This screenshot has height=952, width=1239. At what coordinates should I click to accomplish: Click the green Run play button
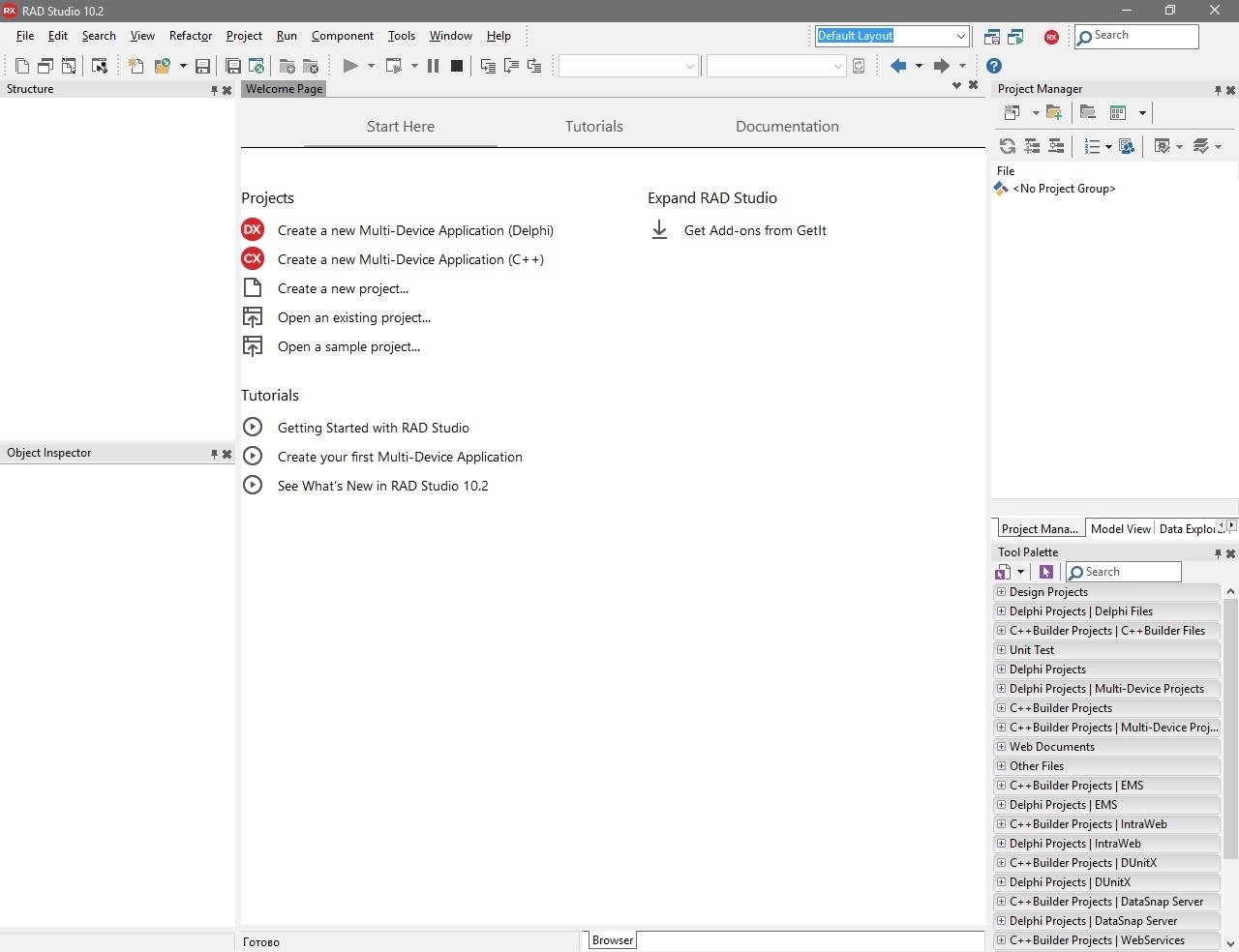(x=349, y=66)
